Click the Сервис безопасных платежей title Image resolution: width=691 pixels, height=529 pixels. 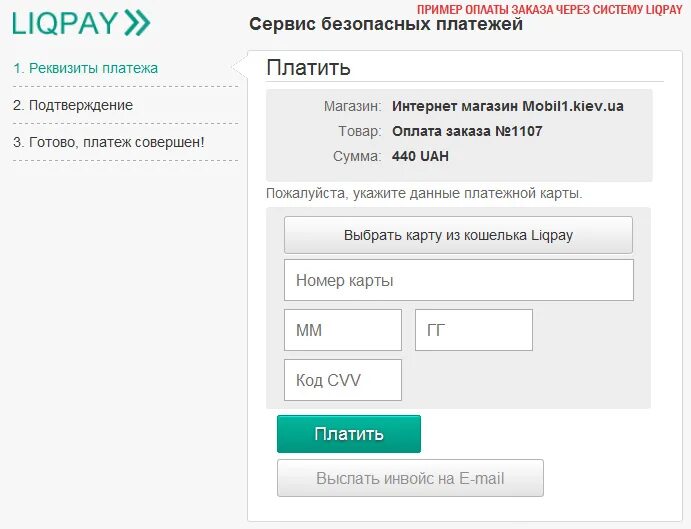(x=386, y=24)
